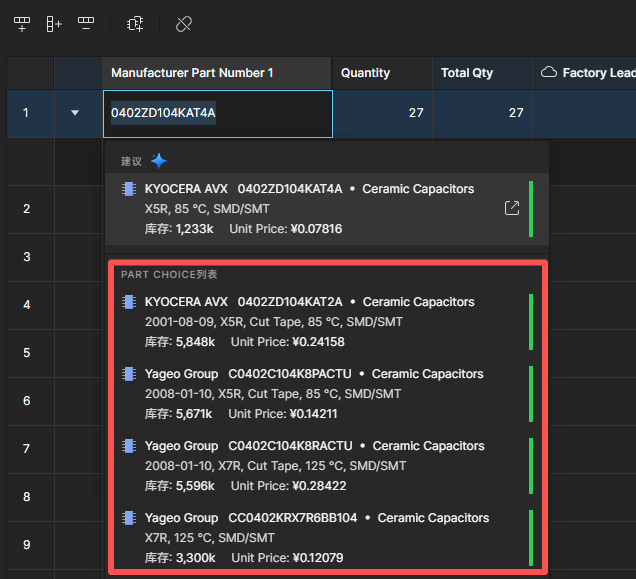Select the Factory Lead column header

(584, 73)
